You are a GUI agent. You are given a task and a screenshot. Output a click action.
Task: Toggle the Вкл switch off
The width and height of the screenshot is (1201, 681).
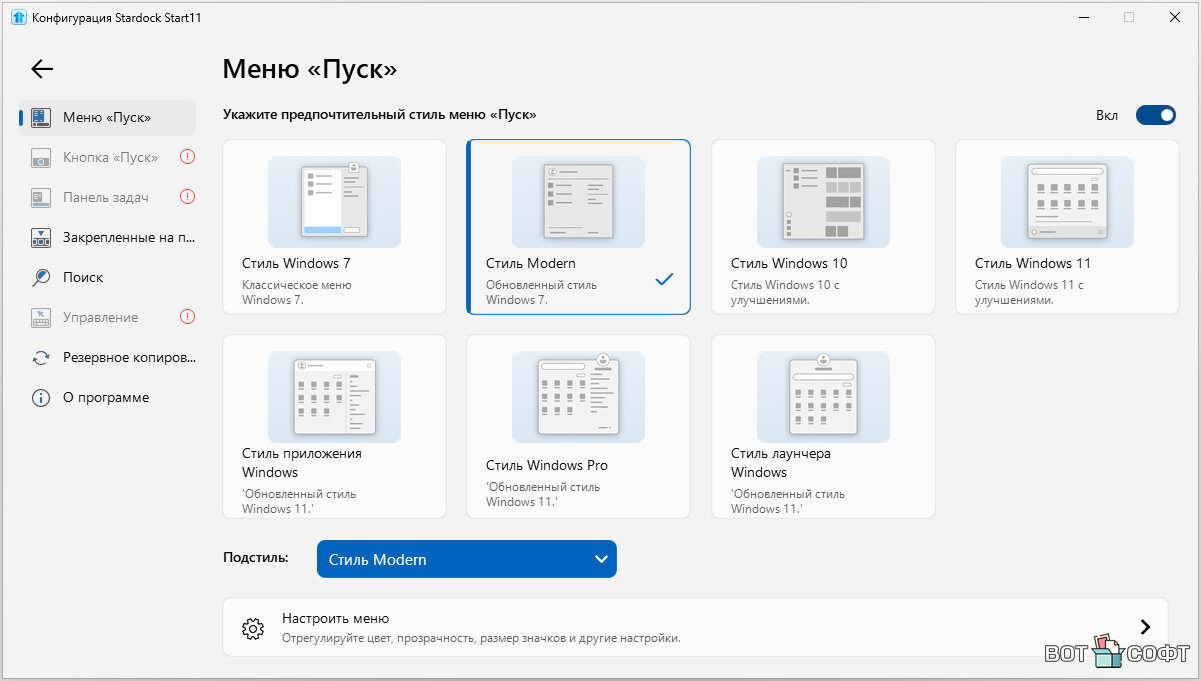pos(1155,115)
